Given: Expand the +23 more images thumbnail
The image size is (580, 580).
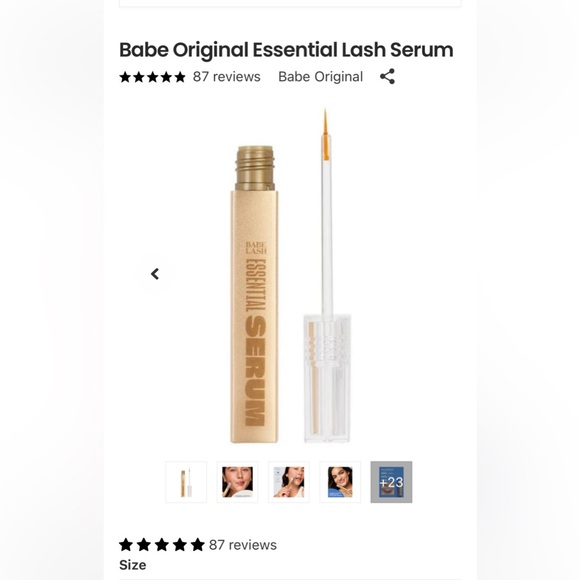Looking at the screenshot, I should pyautogui.click(x=391, y=482).
